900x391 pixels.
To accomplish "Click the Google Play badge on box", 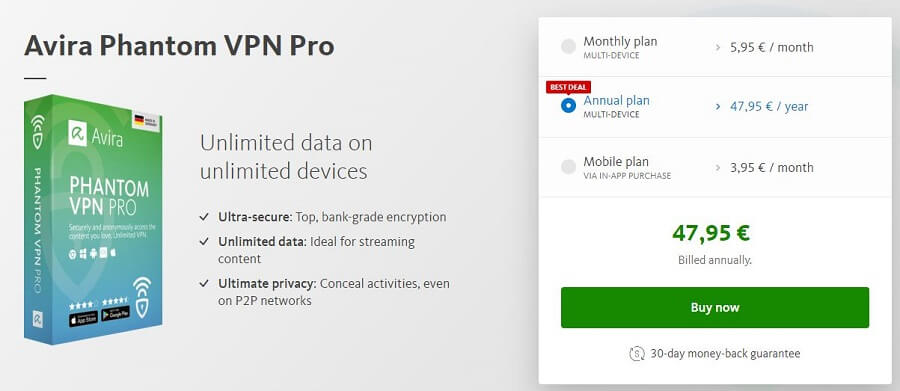I will (x=115, y=313).
